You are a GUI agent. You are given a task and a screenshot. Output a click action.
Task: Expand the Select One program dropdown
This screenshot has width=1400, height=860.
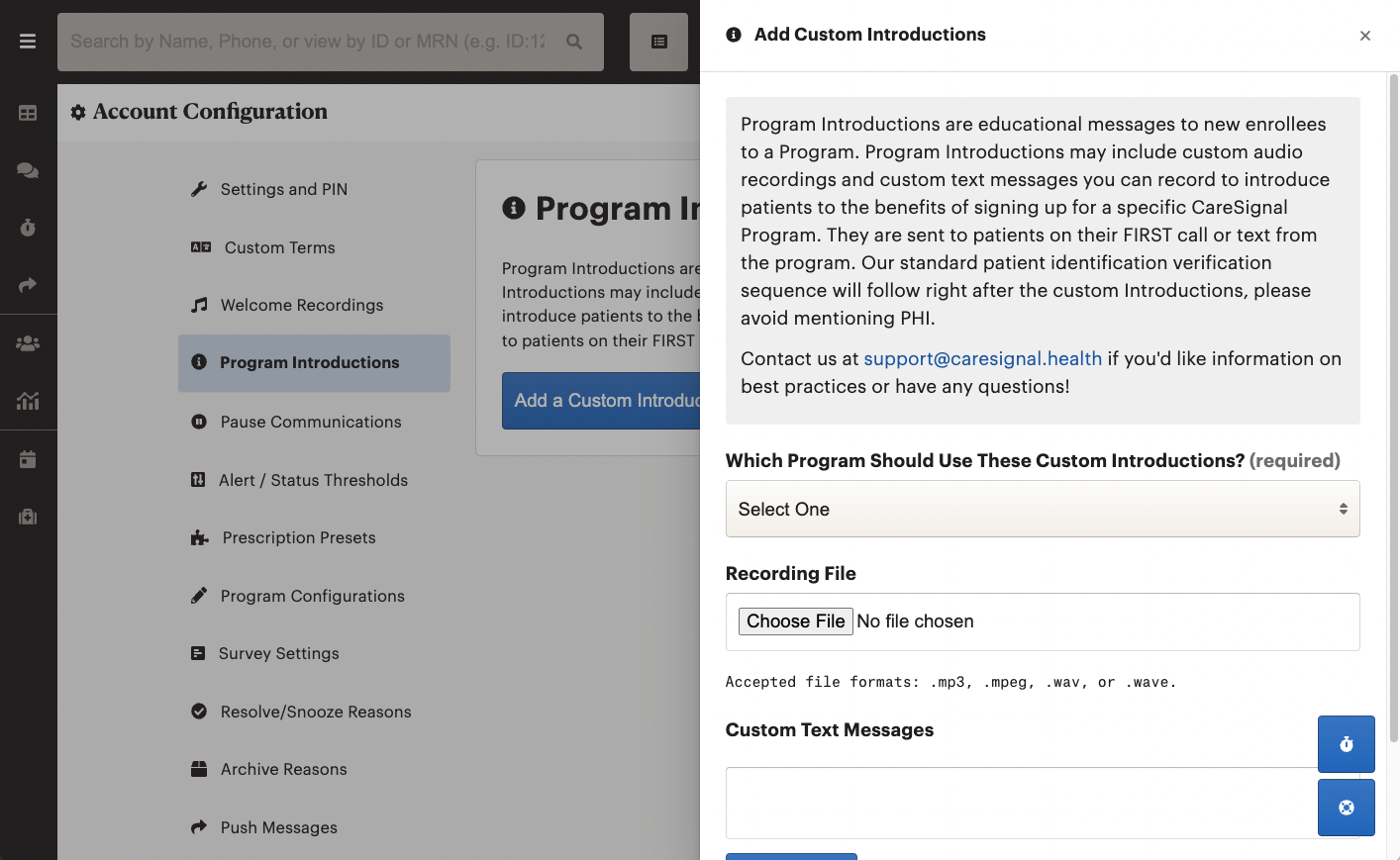pos(1043,509)
